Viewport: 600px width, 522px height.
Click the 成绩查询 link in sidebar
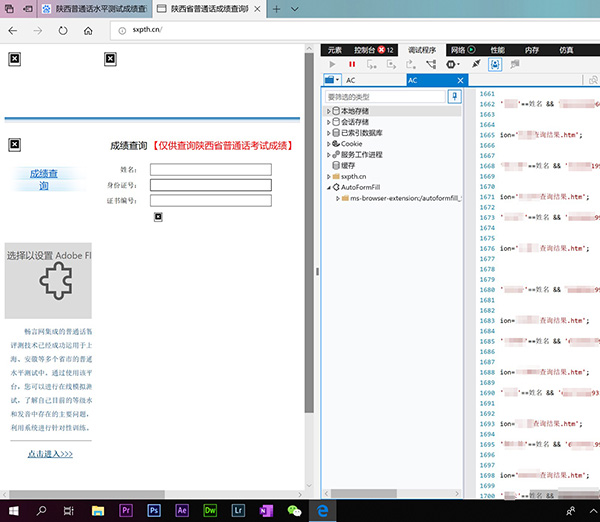tap(43, 179)
